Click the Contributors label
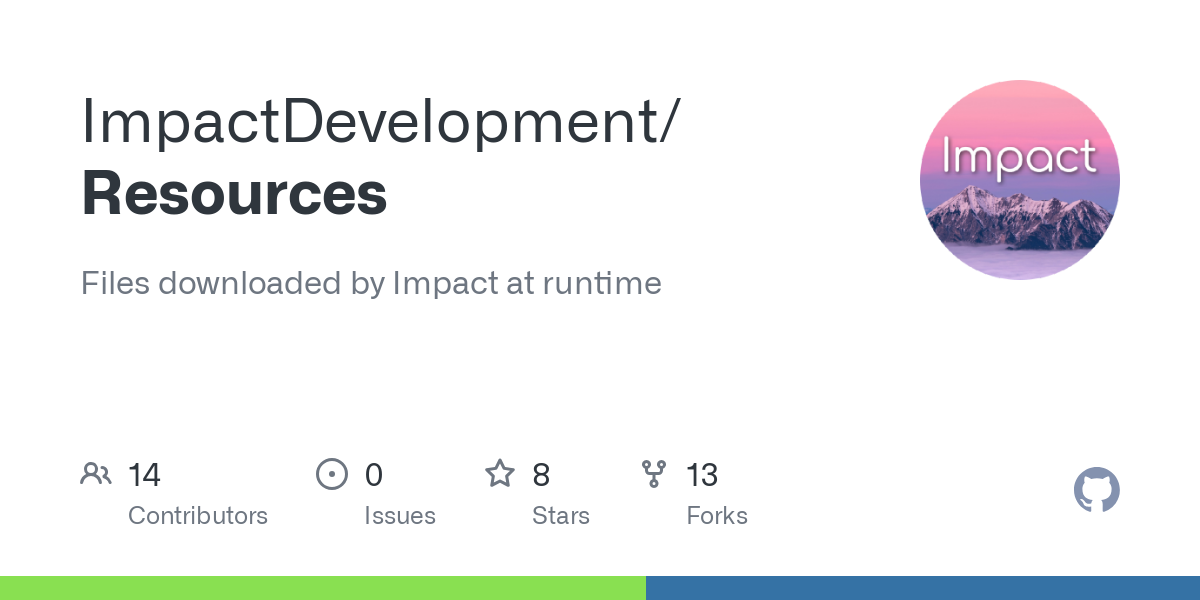Screen dimensions: 1200x600 tap(198, 516)
